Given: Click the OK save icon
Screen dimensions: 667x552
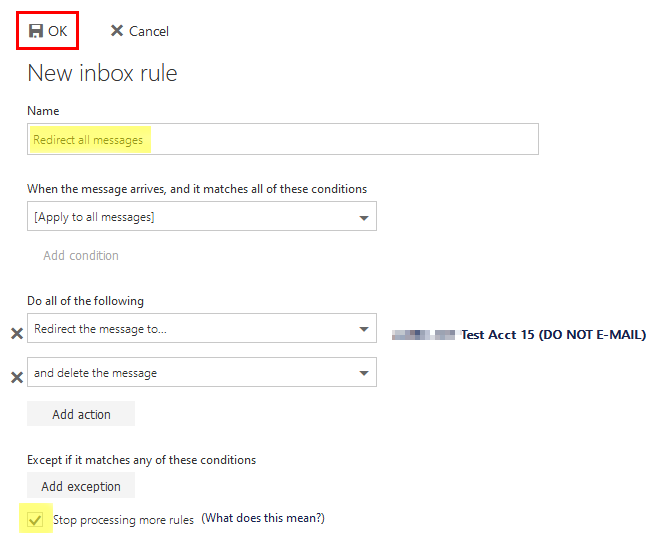Looking at the screenshot, I should click(36, 31).
